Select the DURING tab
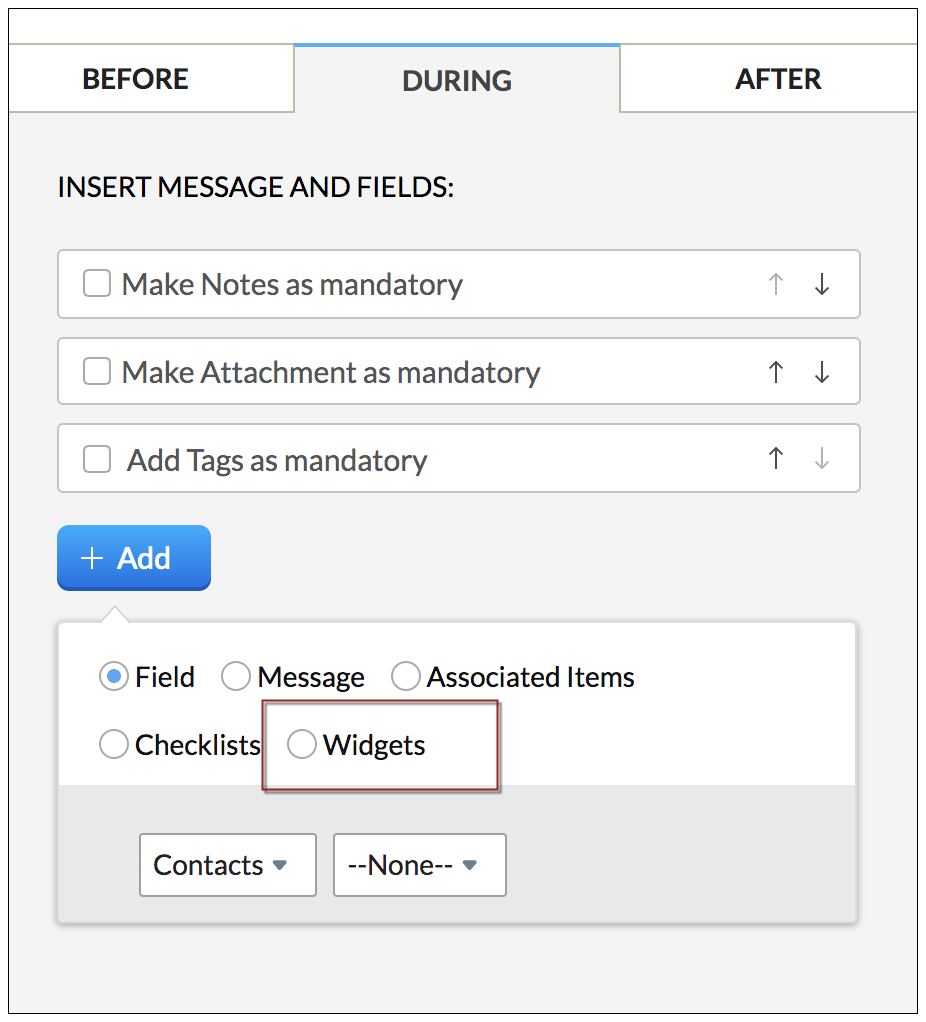 click(457, 81)
